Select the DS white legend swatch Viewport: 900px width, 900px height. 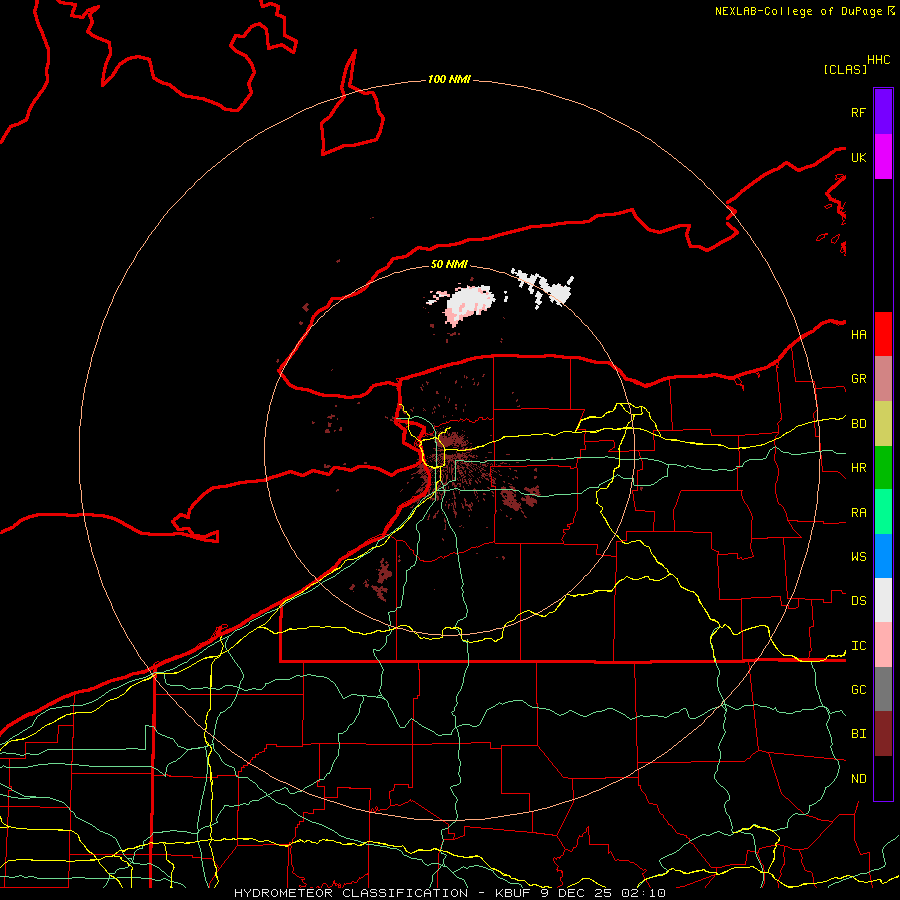(x=883, y=600)
